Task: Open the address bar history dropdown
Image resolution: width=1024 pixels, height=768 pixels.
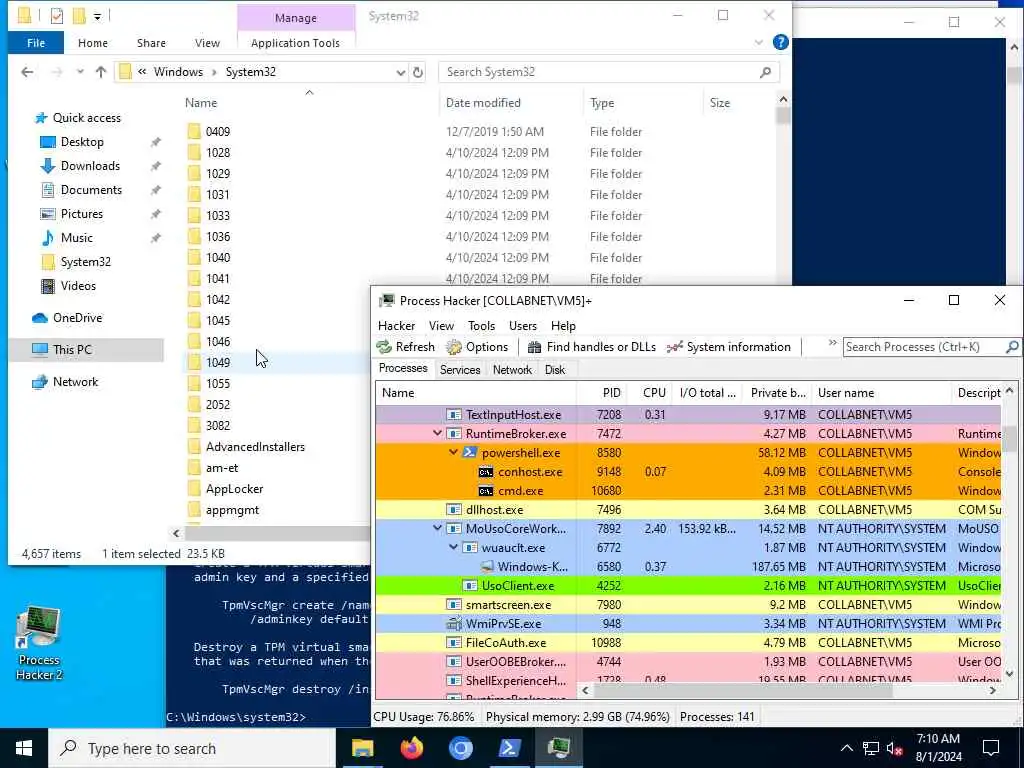Action: 400,72
